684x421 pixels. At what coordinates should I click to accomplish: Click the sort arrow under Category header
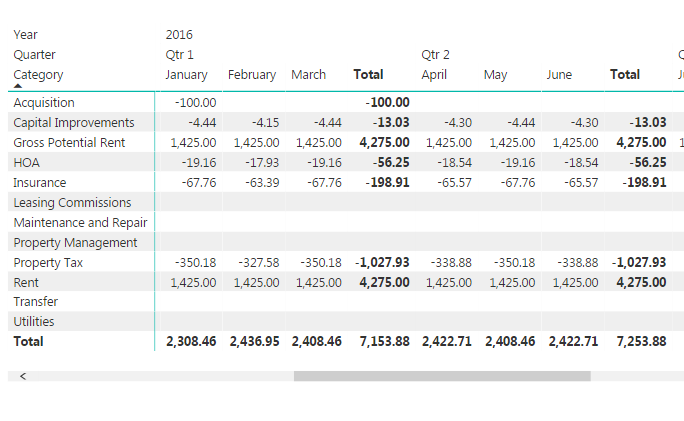coord(17,86)
